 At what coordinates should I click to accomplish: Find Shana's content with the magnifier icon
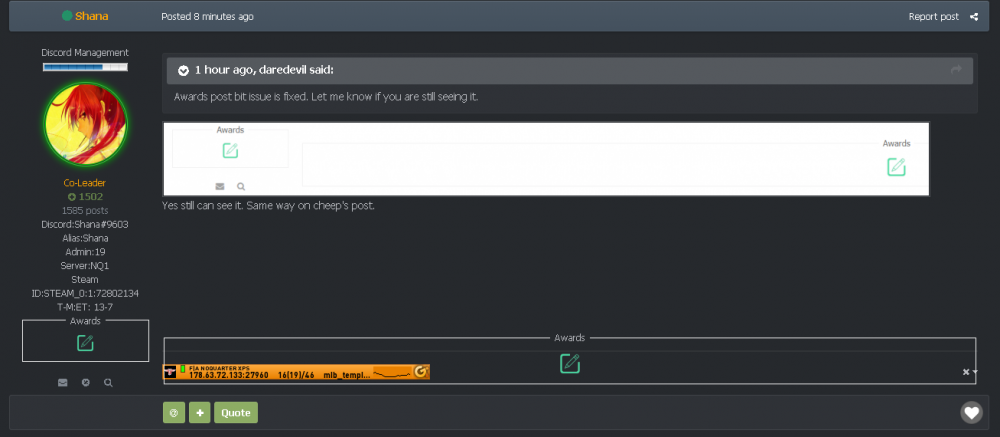(x=108, y=383)
